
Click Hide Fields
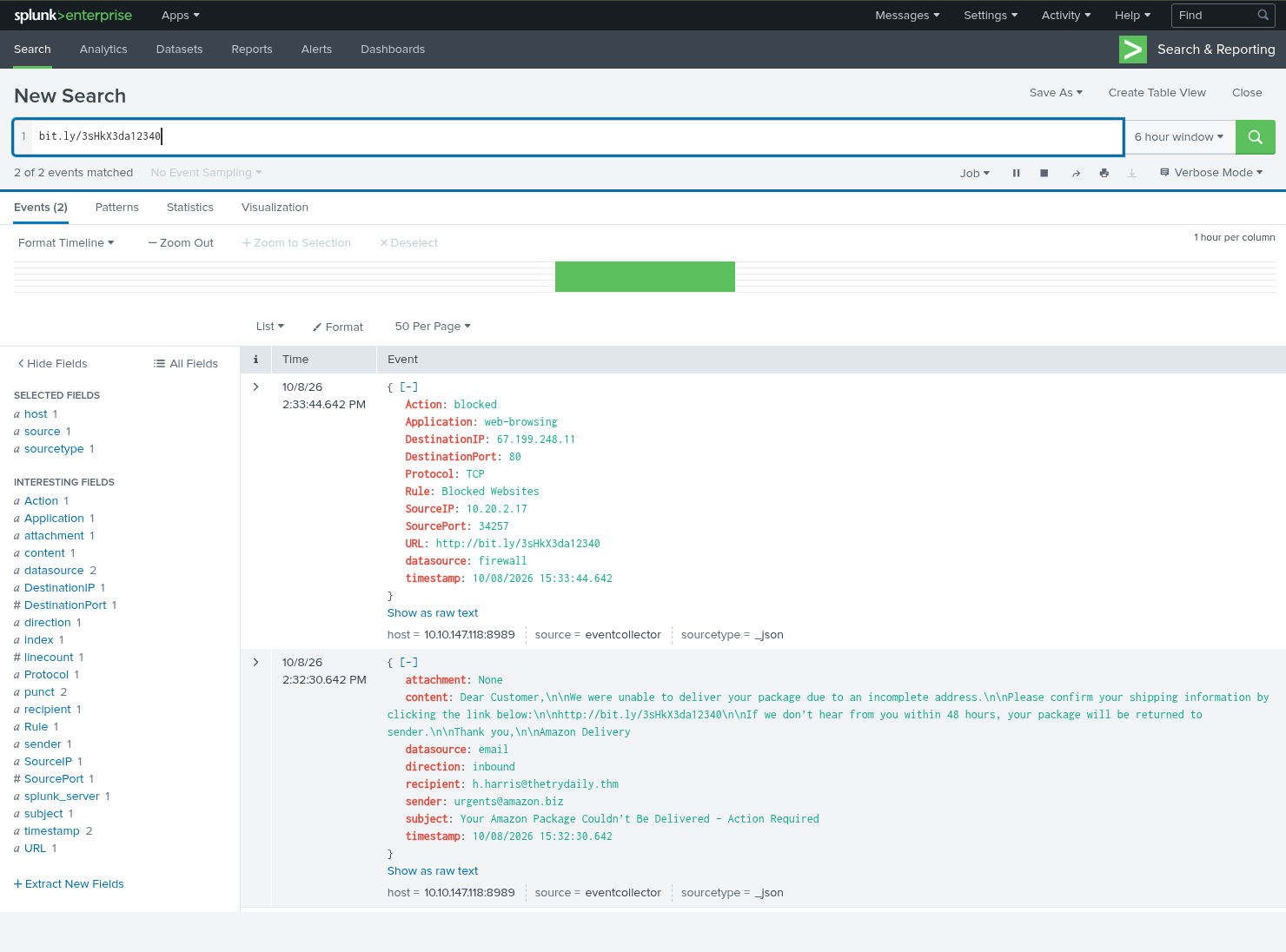pos(52,364)
